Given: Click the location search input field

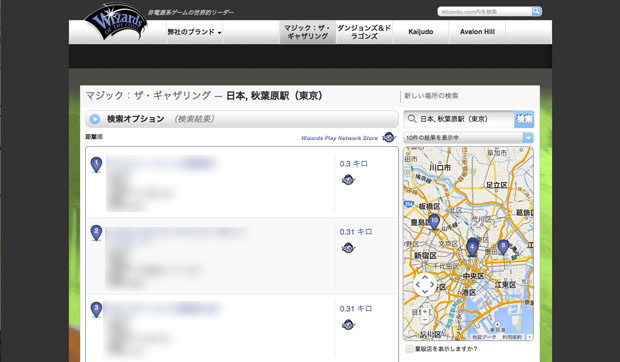Looking at the screenshot, I should [459, 119].
